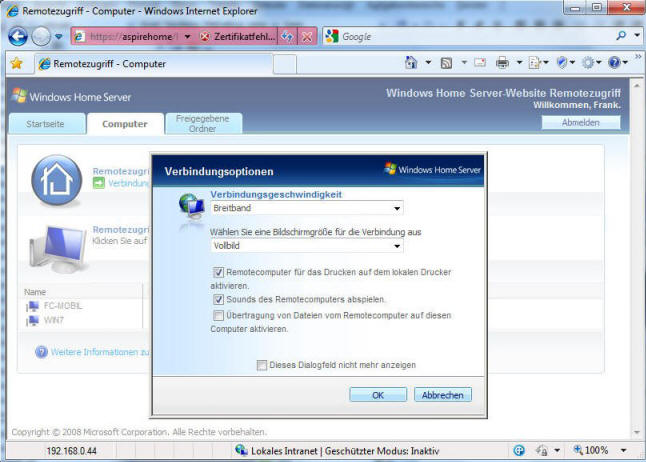Cancel the dialog with Abbrechen
Image resolution: width=646 pixels, height=462 pixels.
(x=442, y=395)
